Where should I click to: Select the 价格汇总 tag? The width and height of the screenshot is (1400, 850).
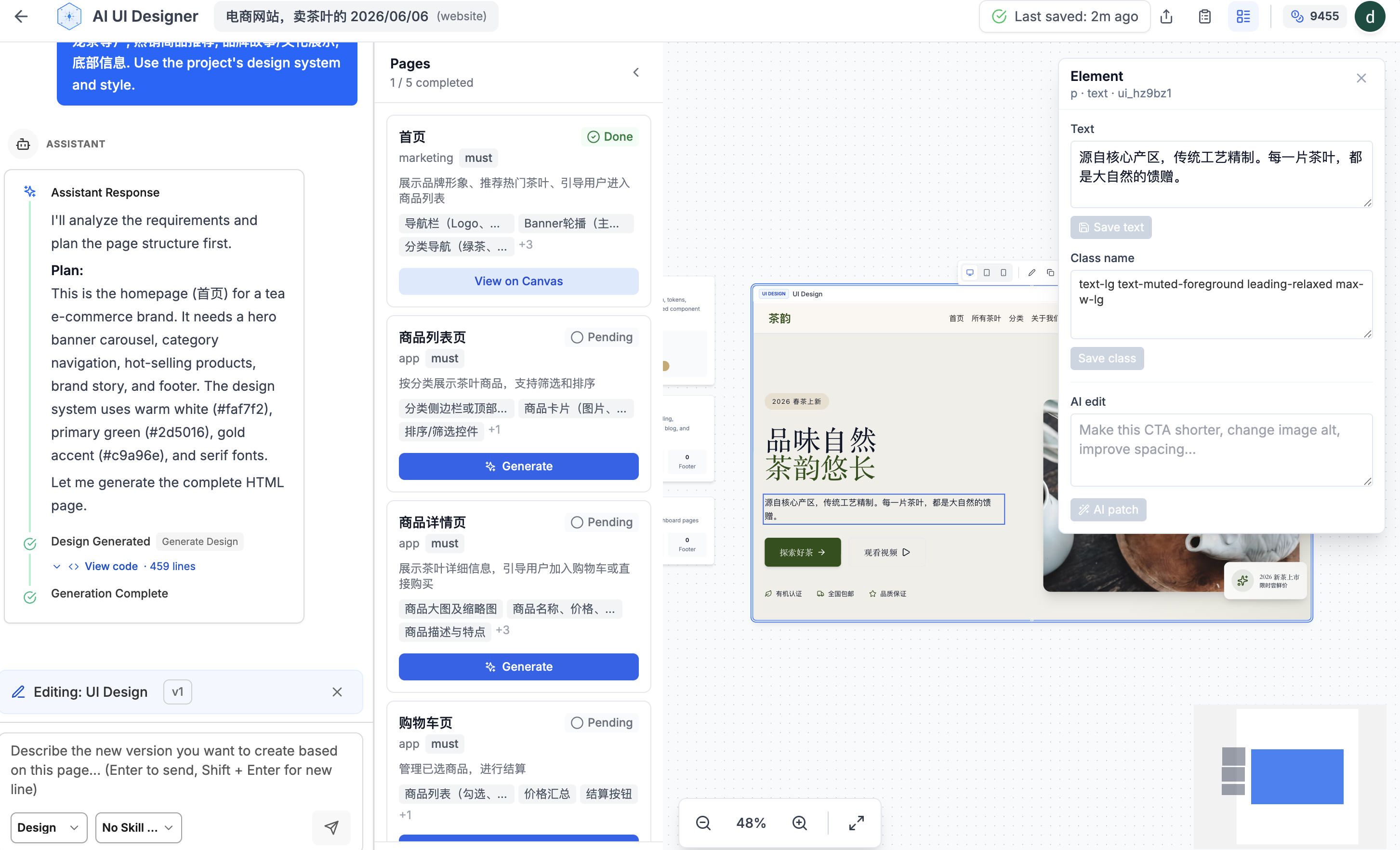547,794
